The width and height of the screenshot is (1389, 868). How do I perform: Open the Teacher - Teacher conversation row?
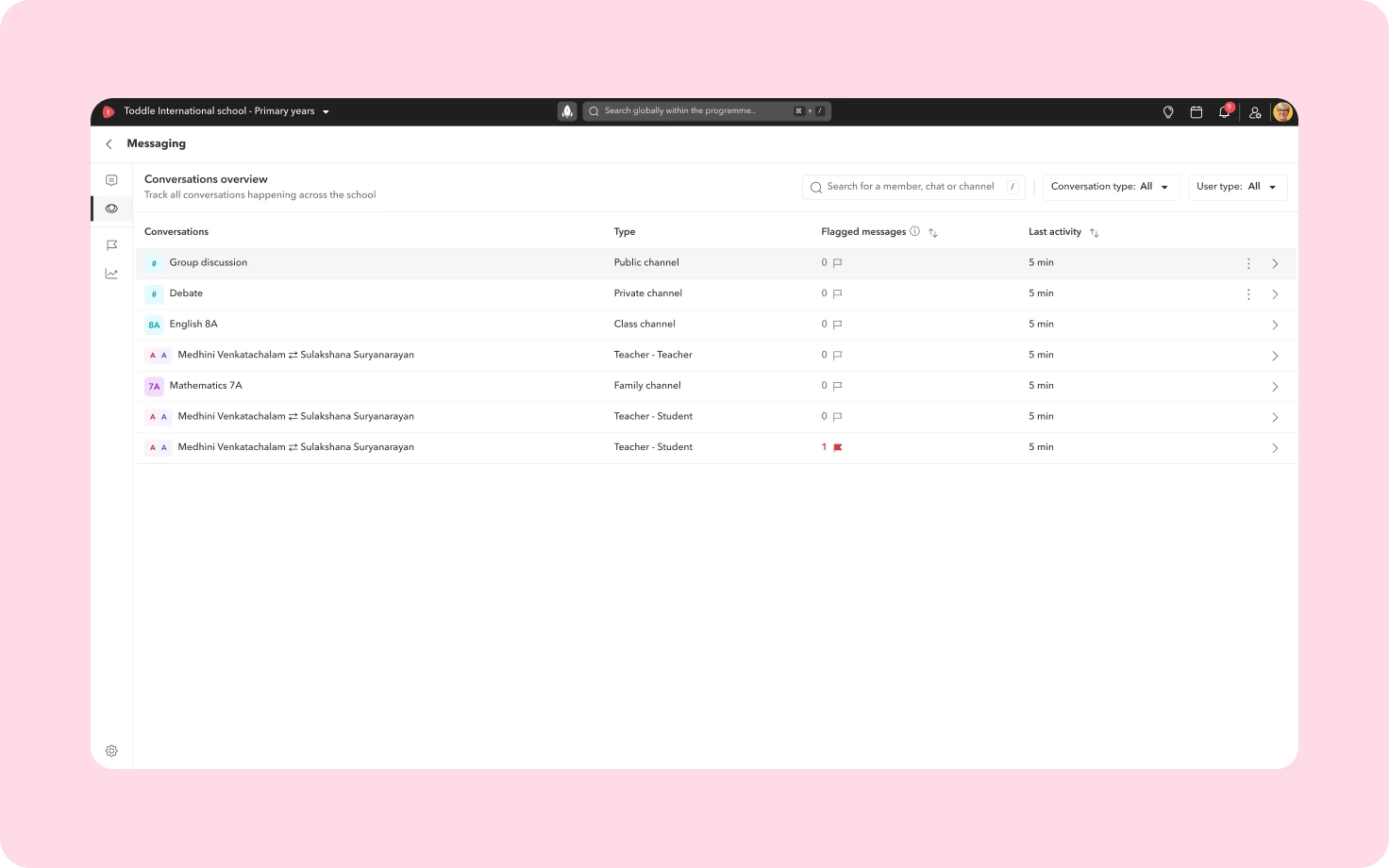pos(715,356)
